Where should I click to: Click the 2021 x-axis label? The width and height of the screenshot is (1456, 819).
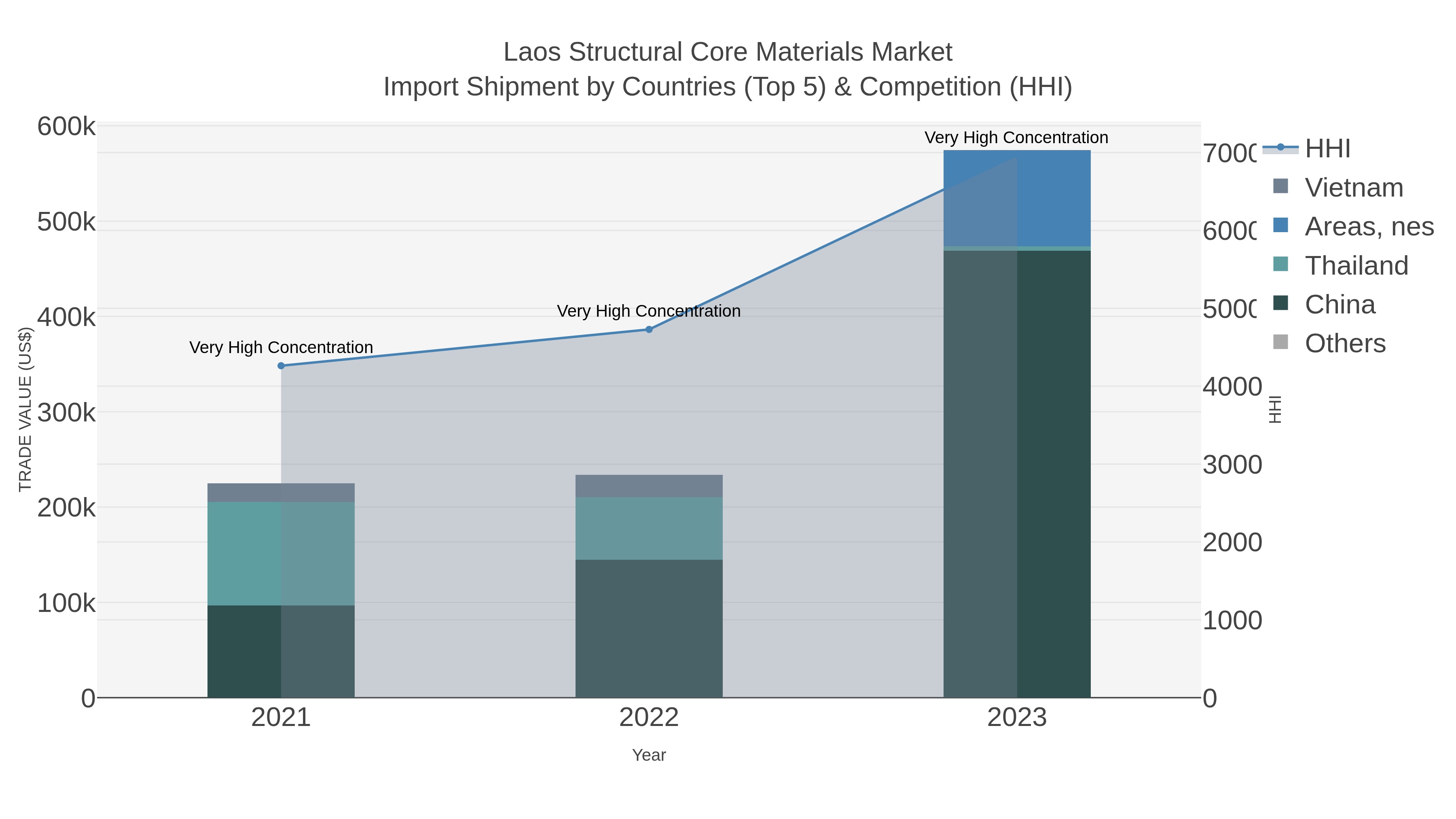tap(281, 718)
